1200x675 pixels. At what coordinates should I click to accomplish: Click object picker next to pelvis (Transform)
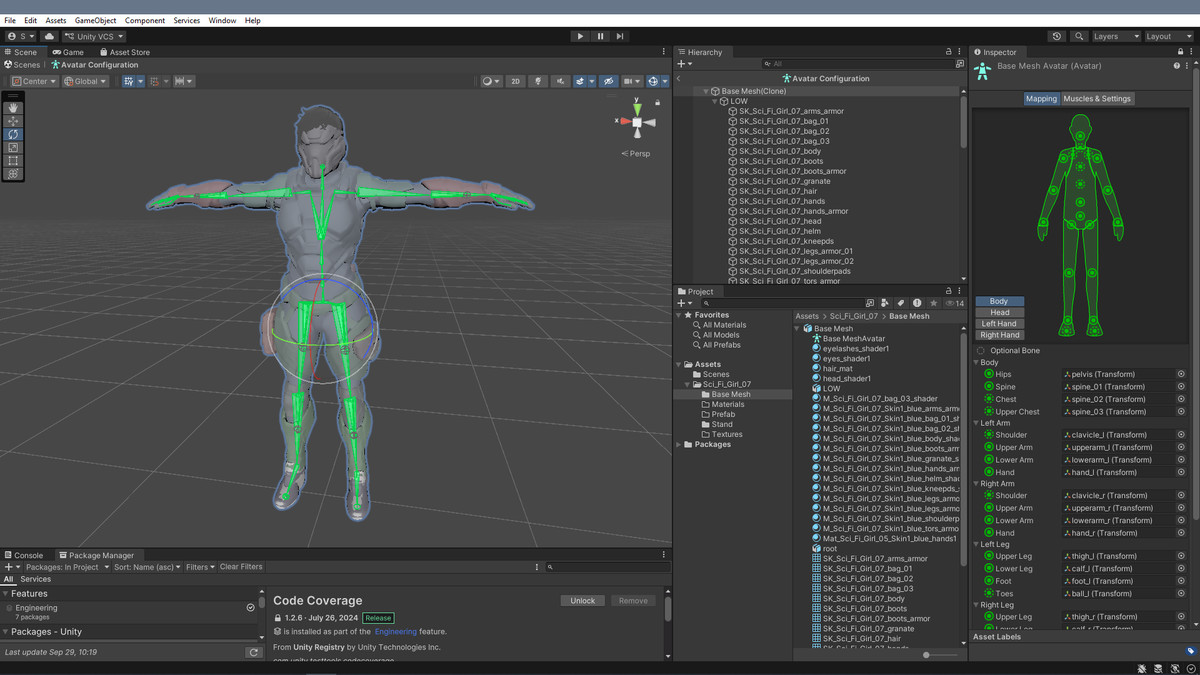coord(1181,374)
